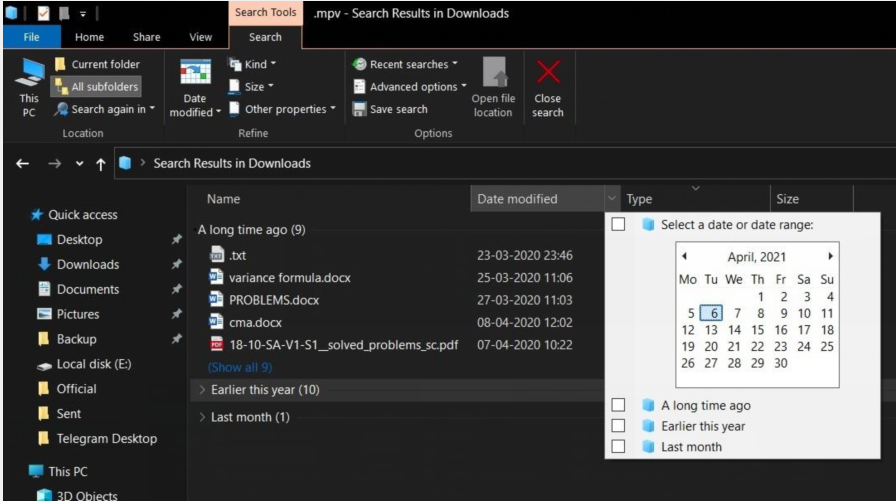Image resolution: width=896 pixels, height=501 pixels.
Task: Sort by Date modified column header
Action: [x=537, y=199]
